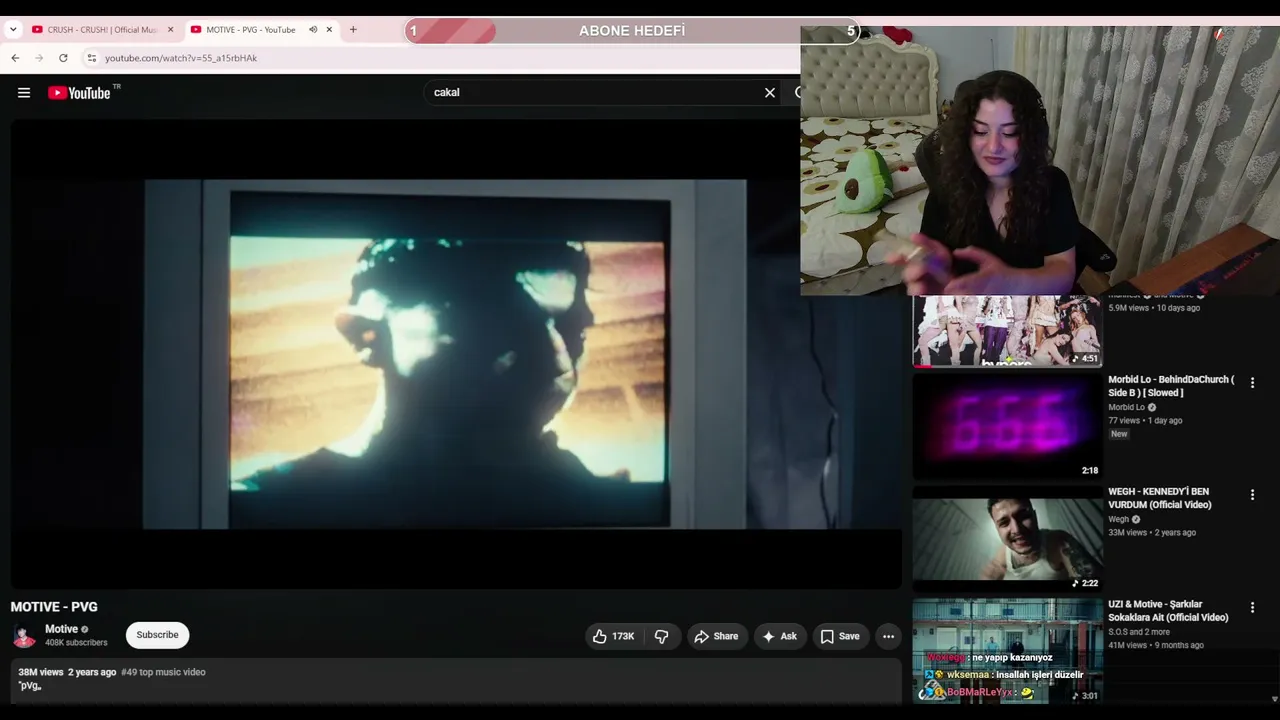Reload the YouTube page
Image resolution: width=1280 pixels, height=720 pixels.
click(x=63, y=58)
